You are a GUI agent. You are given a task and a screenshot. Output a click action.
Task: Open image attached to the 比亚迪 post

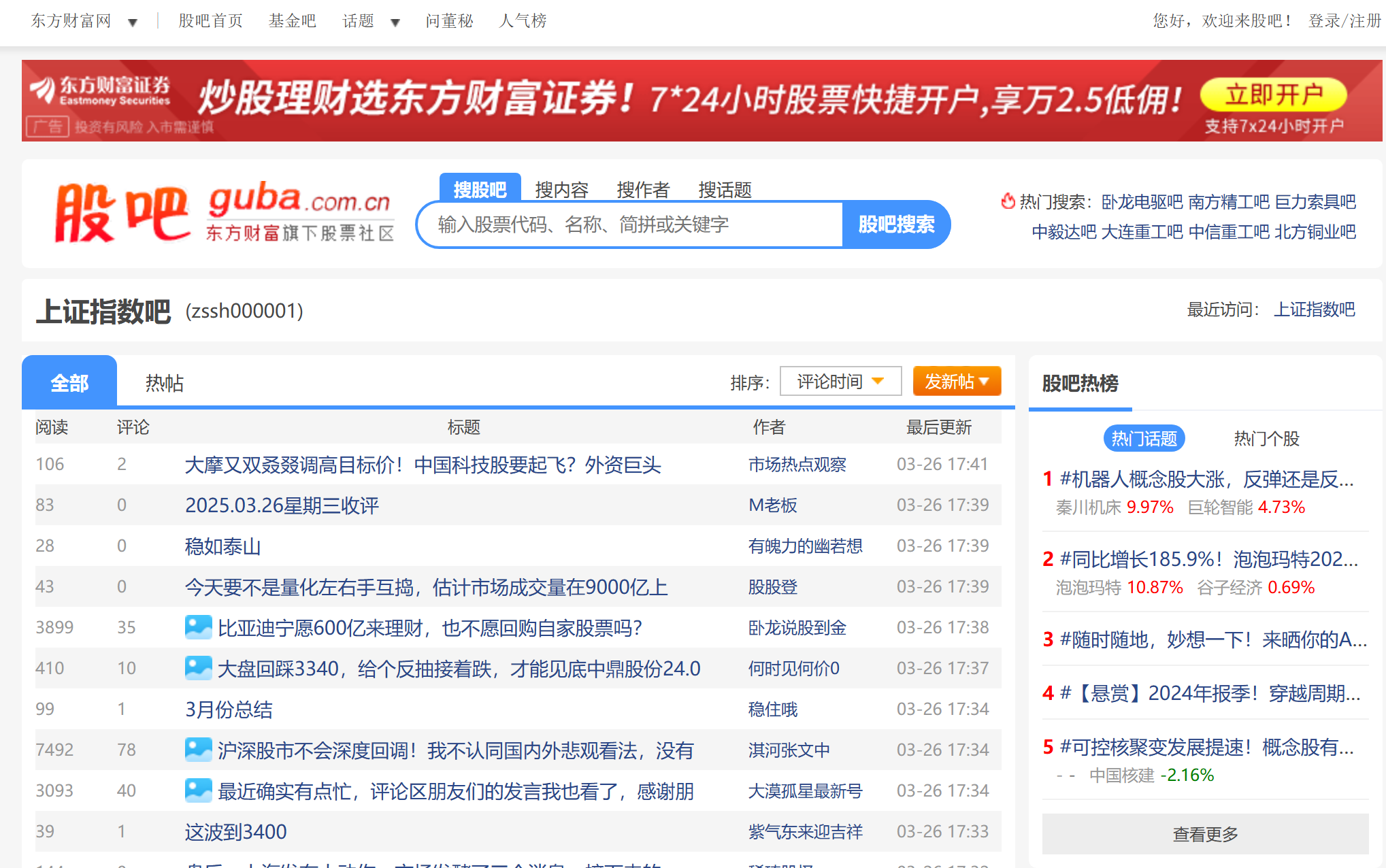[197, 627]
